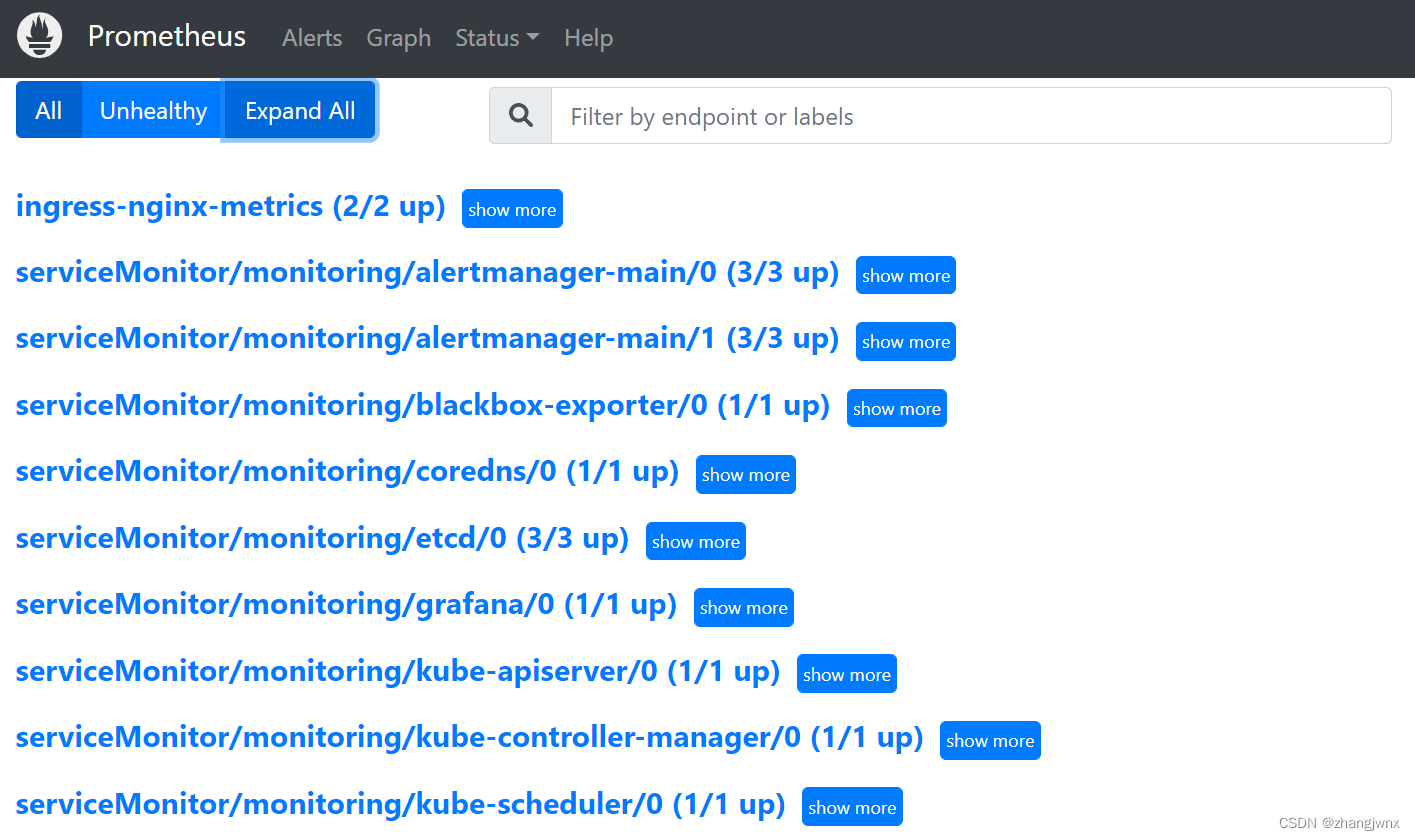Image resolution: width=1415 pixels, height=840 pixels.
Task: Click the Expand All button
Action: coord(300,110)
